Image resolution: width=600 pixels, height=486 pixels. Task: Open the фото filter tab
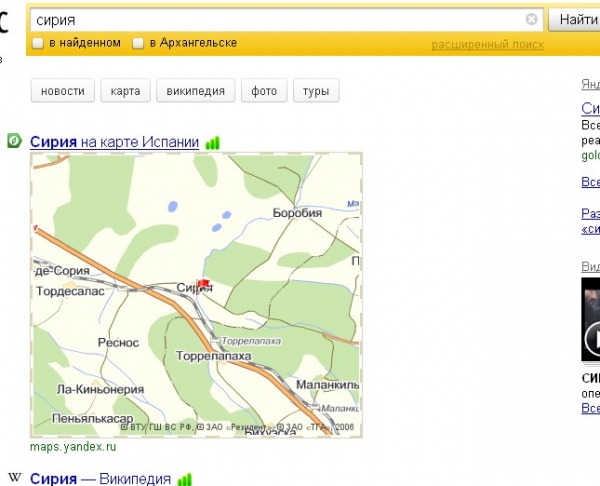(264, 91)
